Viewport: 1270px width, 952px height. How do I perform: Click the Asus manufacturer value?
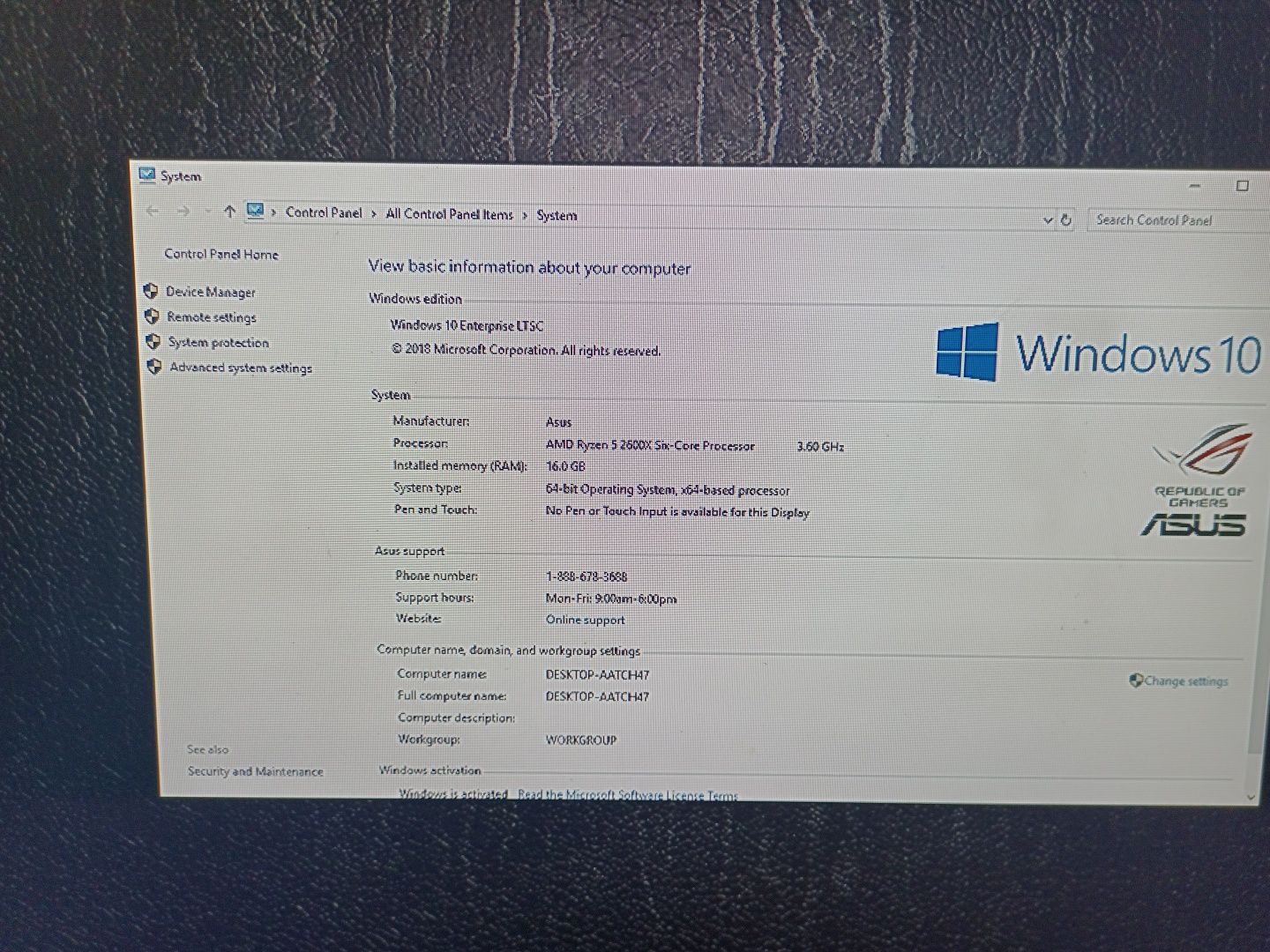tap(558, 422)
